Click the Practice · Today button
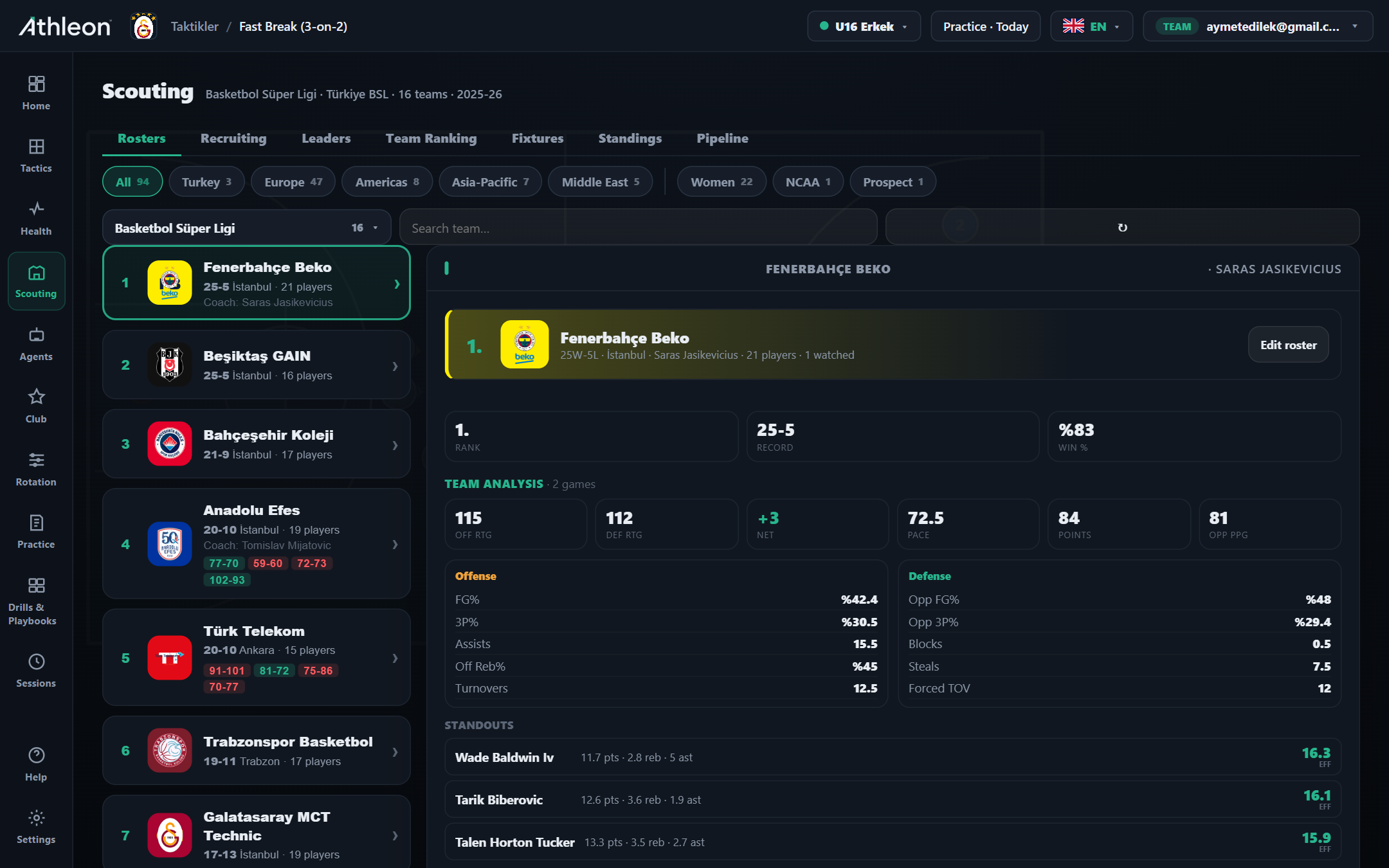The height and width of the screenshot is (868, 1389). pyautogui.click(x=986, y=26)
